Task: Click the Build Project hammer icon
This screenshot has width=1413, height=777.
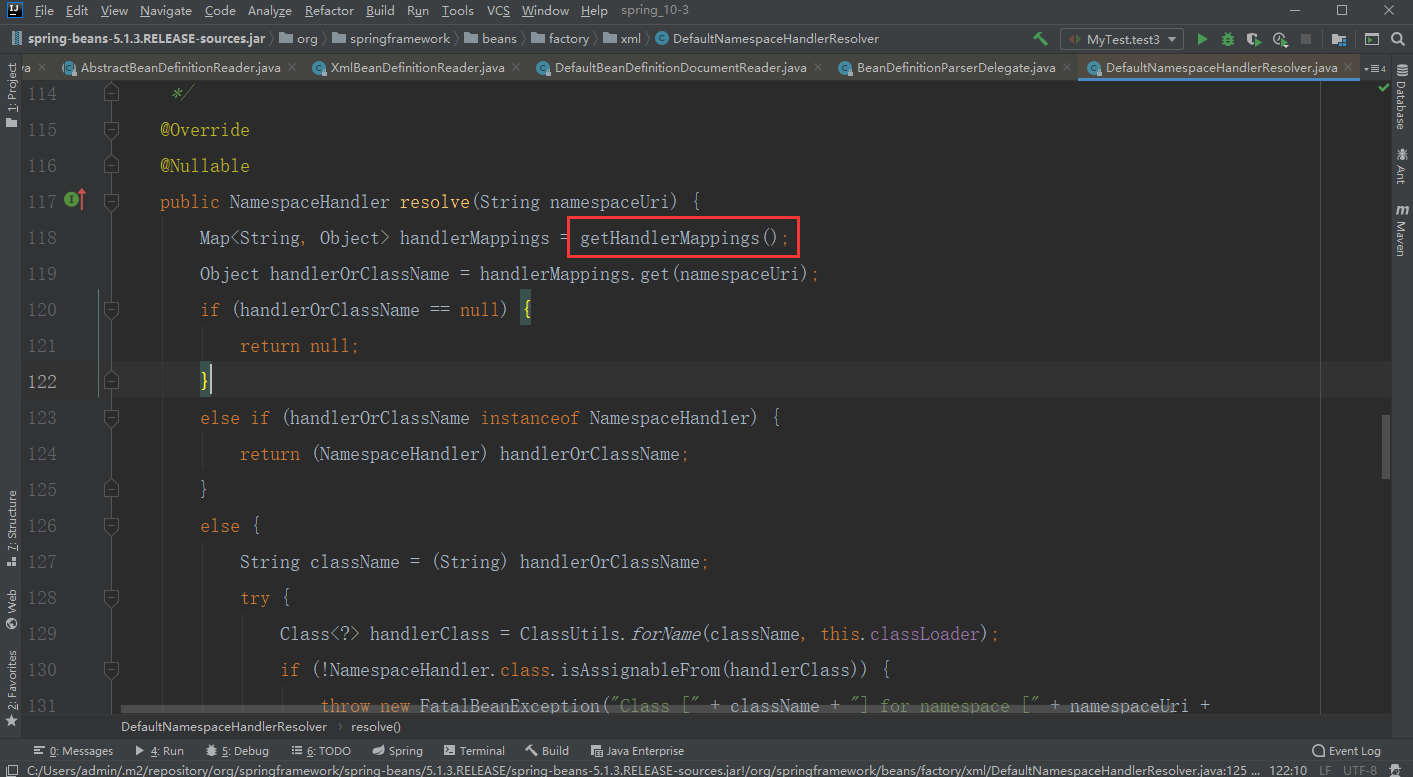Action: (1040, 39)
